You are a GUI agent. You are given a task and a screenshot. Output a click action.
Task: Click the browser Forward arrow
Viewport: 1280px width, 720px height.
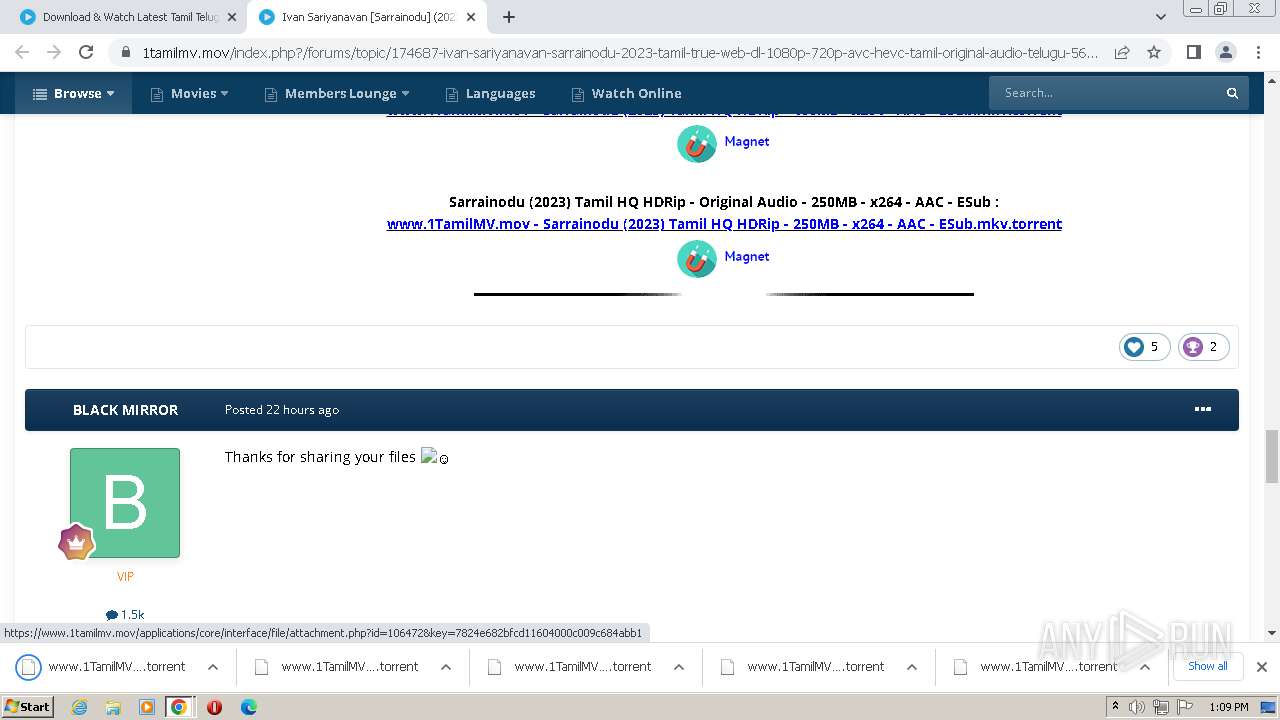pyautogui.click(x=54, y=52)
